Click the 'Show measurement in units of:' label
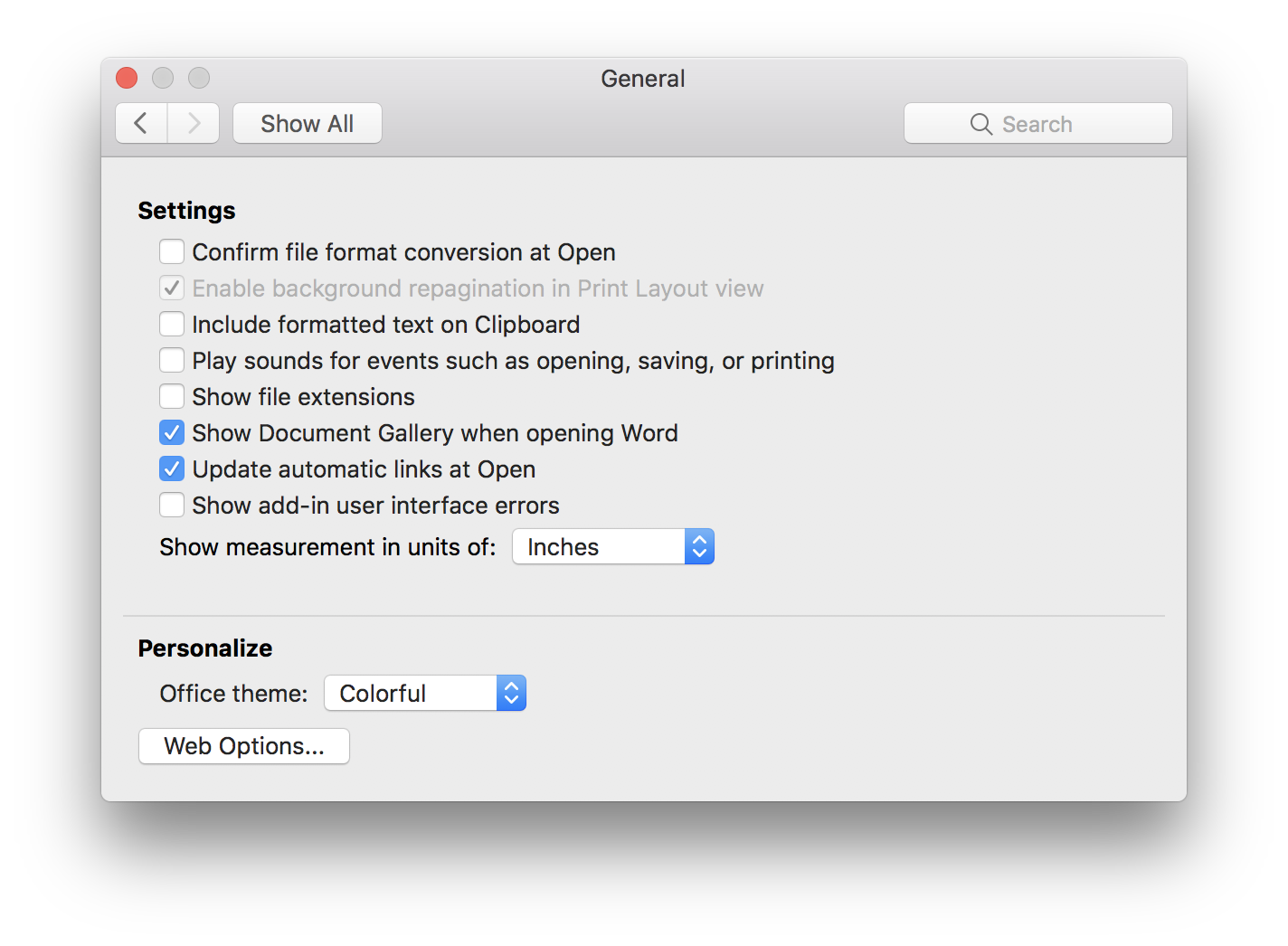Screen dimensions: 1288x946 click(x=328, y=547)
